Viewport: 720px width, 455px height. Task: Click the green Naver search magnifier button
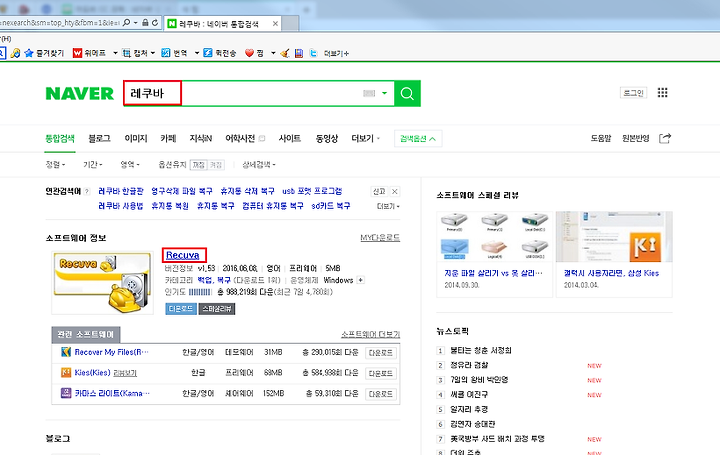point(407,94)
